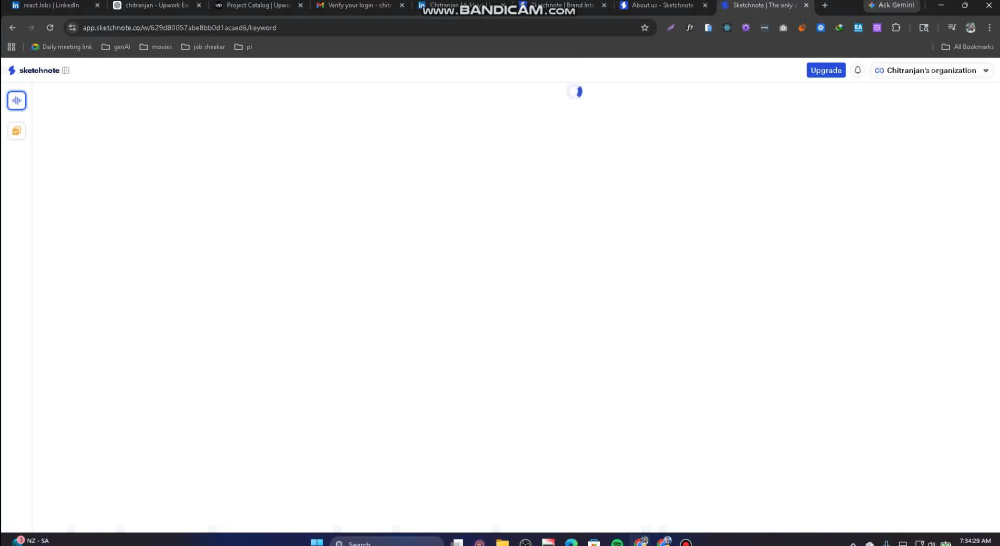Click the Upgrade button
The image size is (1000, 546).
[826, 70]
